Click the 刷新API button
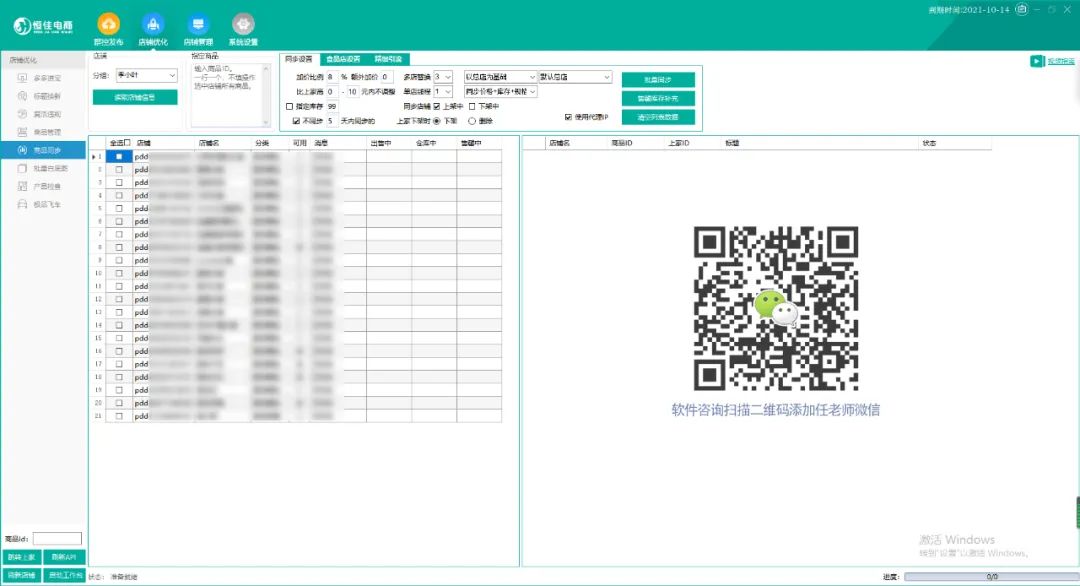The height and width of the screenshot is (586, 1080). (x=64, y=557)
